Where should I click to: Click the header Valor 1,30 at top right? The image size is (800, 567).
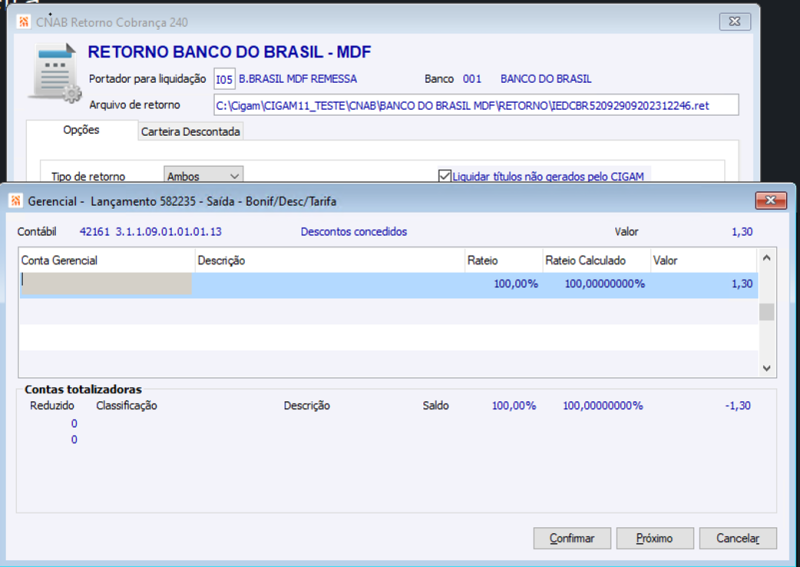(x=742, y=232)
